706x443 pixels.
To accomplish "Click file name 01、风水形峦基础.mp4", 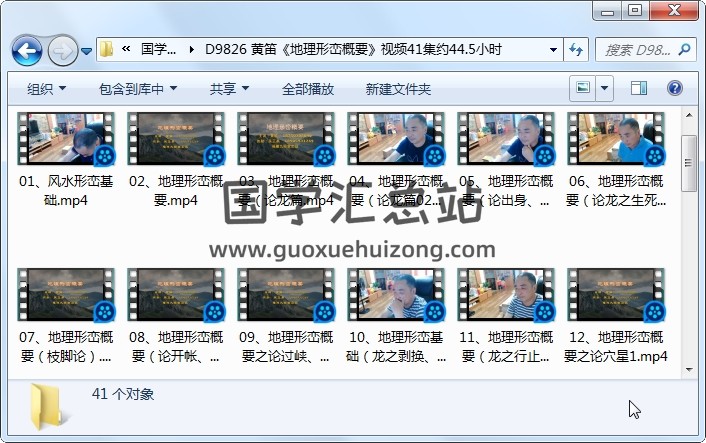I will click(x=66, y=191).
